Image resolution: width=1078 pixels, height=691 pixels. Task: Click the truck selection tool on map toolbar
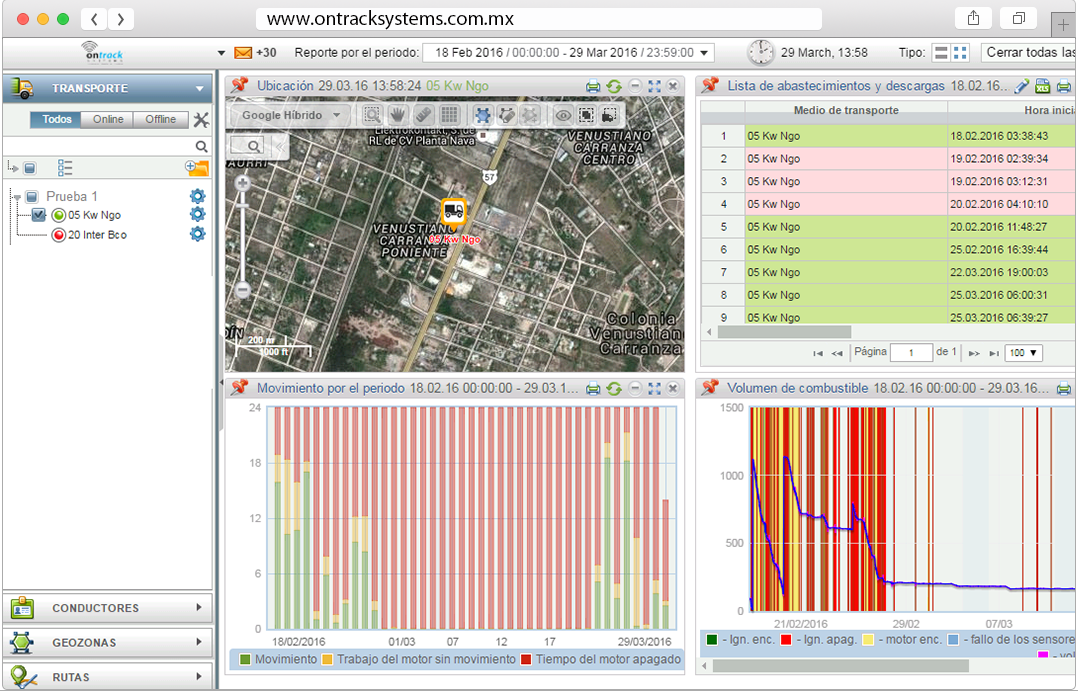click(x=610, y=115)
